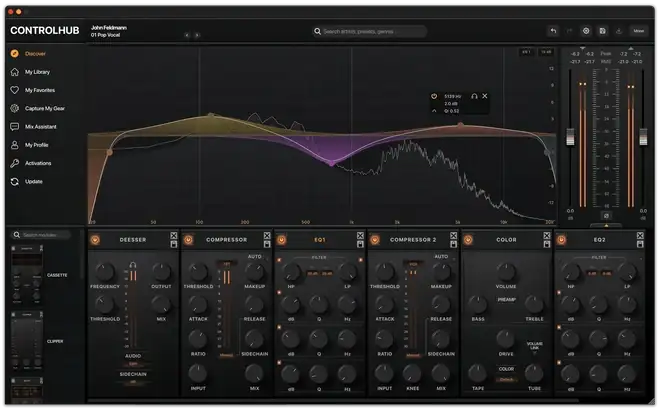This screenshot has height=410, width=660.
Task: Toggle the Compressor module power button
Action: pos(189,240)
